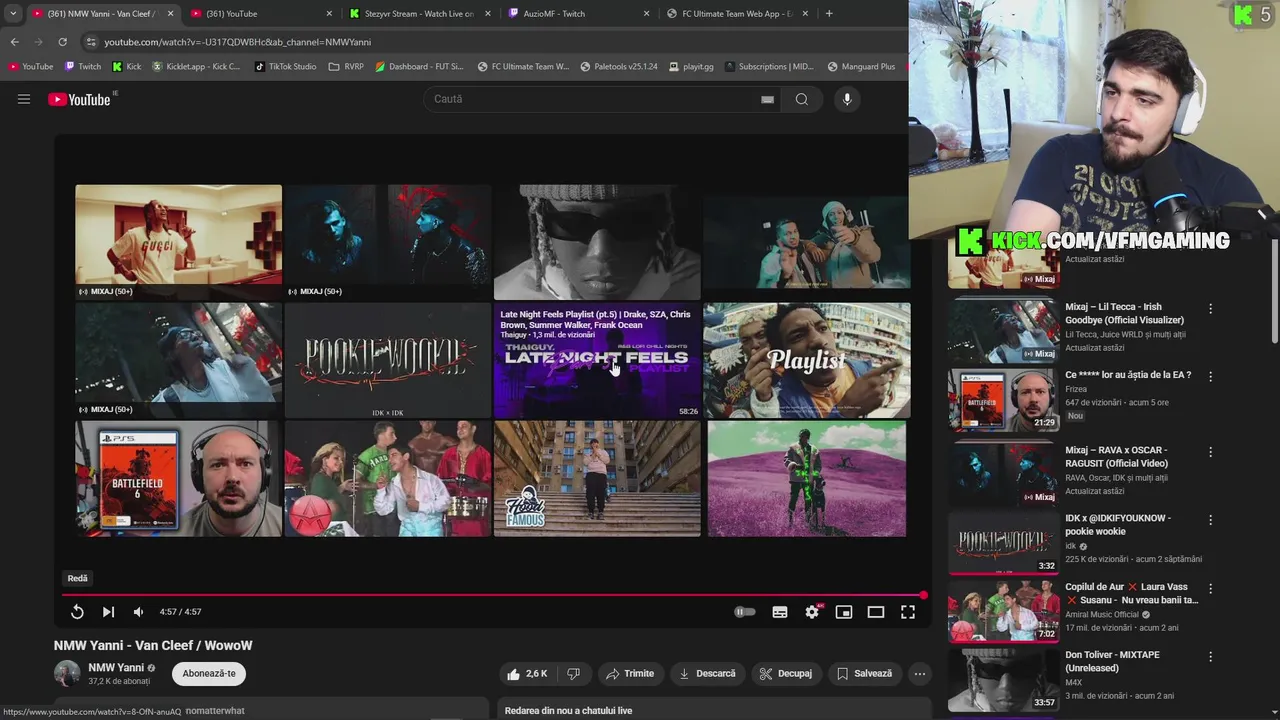Go back in browser history

[14, 42]
